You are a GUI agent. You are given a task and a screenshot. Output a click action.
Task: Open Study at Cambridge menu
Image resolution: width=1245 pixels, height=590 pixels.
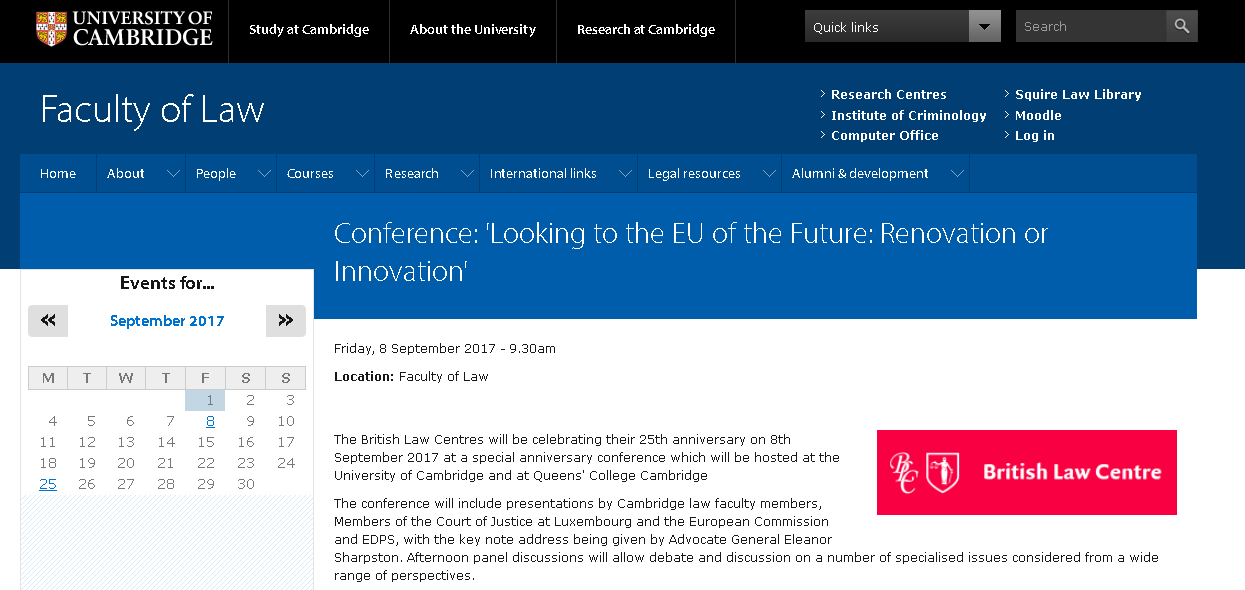pos(309,30)
